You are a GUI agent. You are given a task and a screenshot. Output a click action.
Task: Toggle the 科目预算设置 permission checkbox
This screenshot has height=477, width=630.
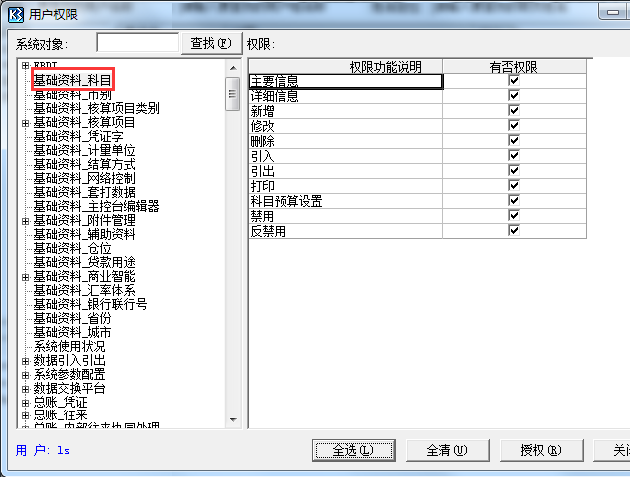click(514, 201)
